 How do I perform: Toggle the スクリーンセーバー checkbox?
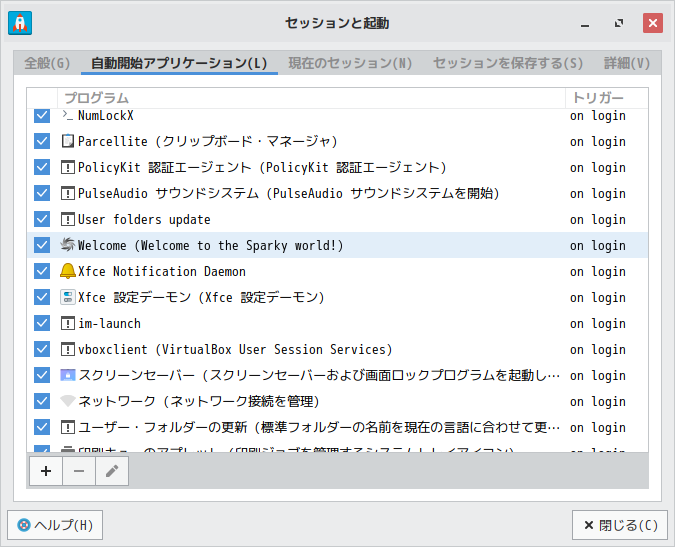coord(42,375)
